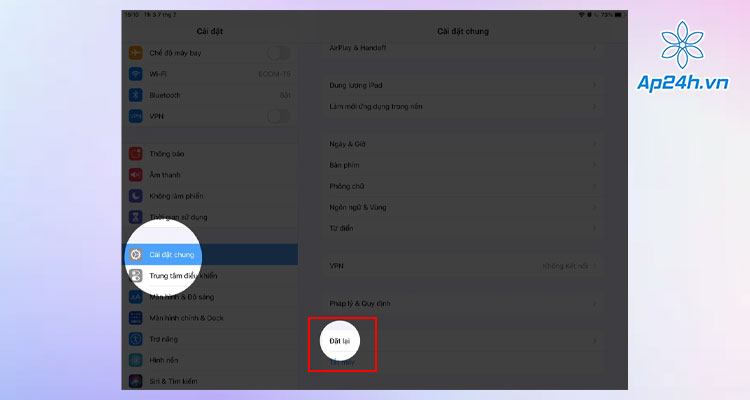
Task: Tap the Thông báo notification icon
Action: 135,154
